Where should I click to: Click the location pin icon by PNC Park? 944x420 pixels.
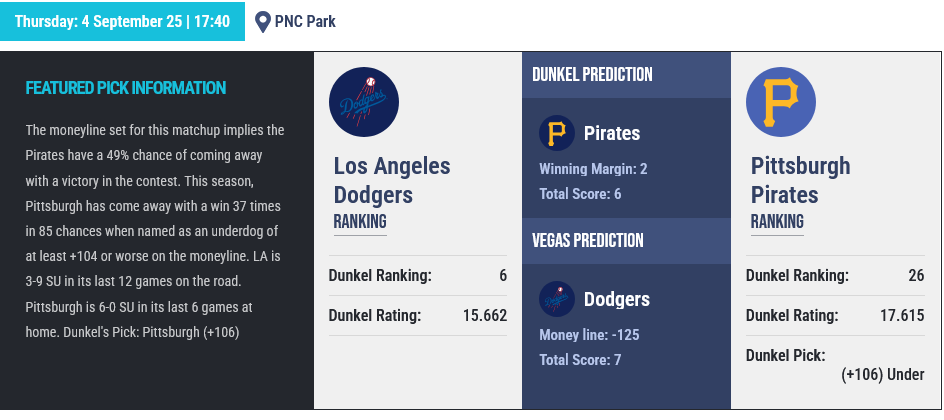tap(262, 22)
